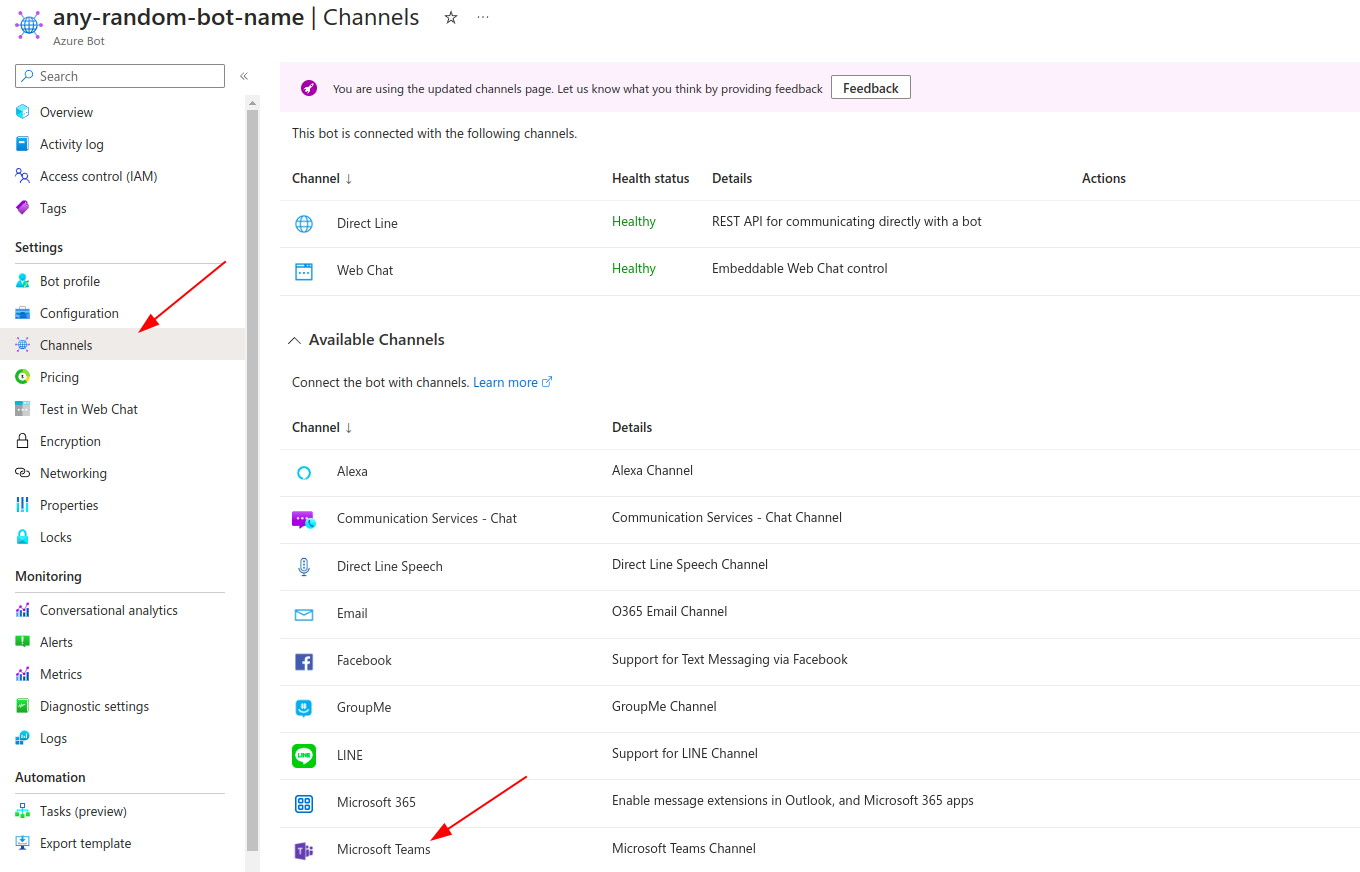Click the Test in Web Chat icon
The width and height of the screenshot is (1360, 872).
[23, 409]
